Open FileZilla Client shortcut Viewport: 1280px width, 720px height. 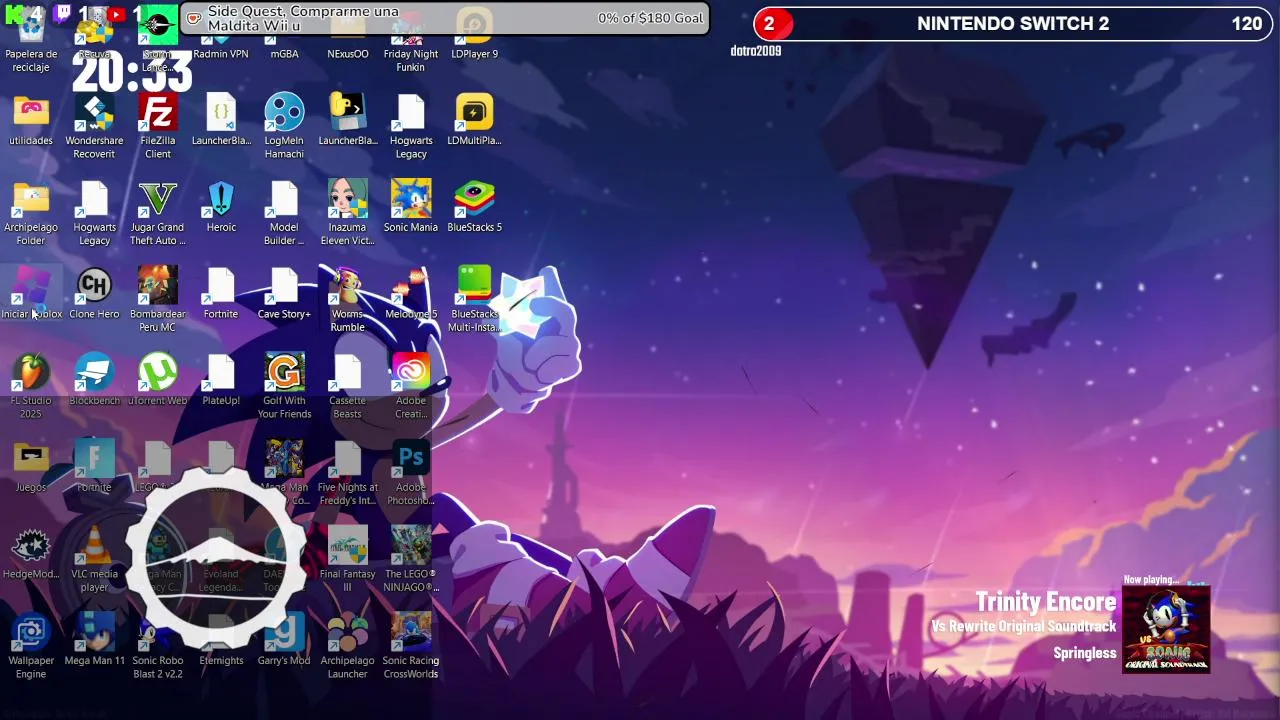coord(158,127)
